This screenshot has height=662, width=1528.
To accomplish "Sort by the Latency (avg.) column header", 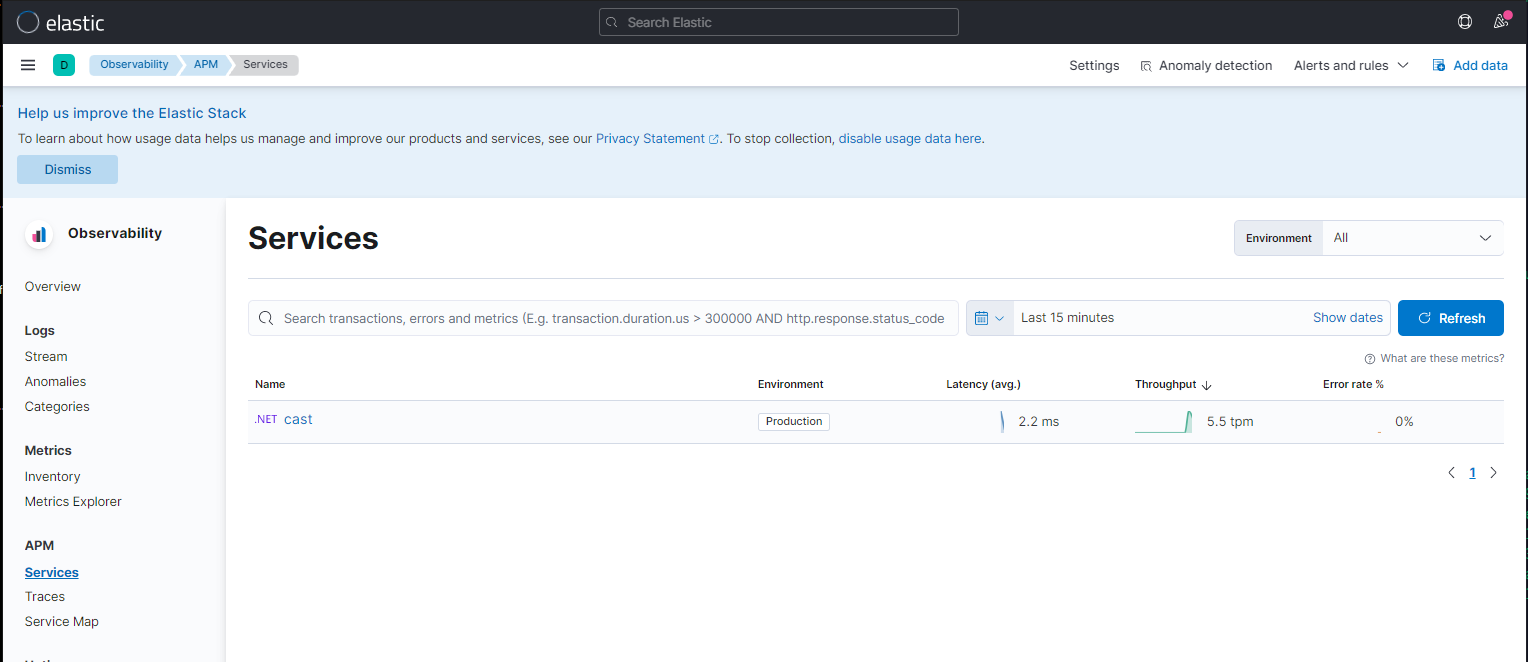I will (x=983, y=385).
